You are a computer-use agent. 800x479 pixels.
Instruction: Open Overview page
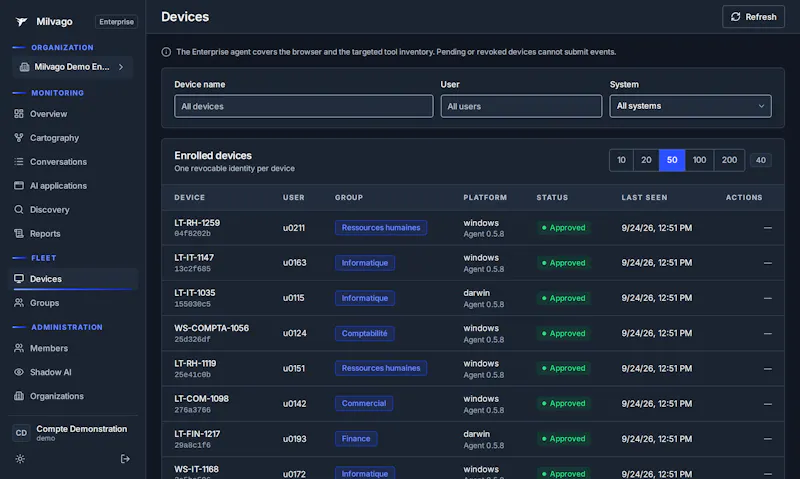coord(48,114)
